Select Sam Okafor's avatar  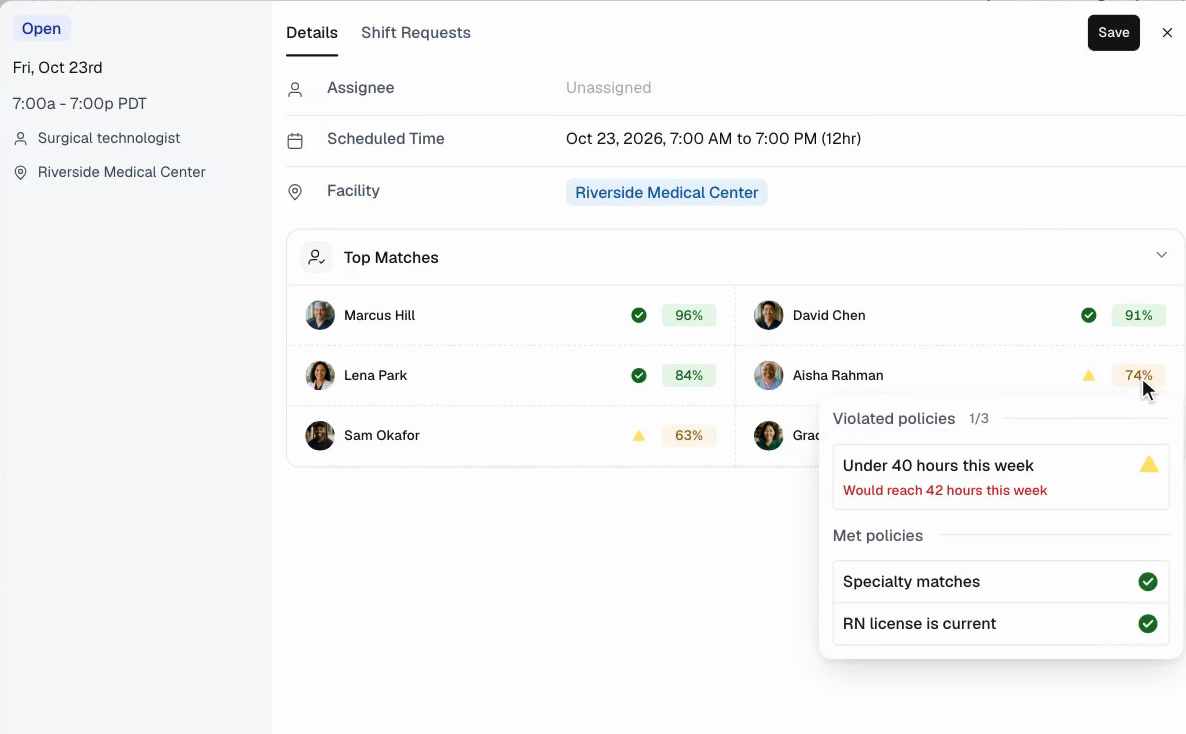coord(320,435)
